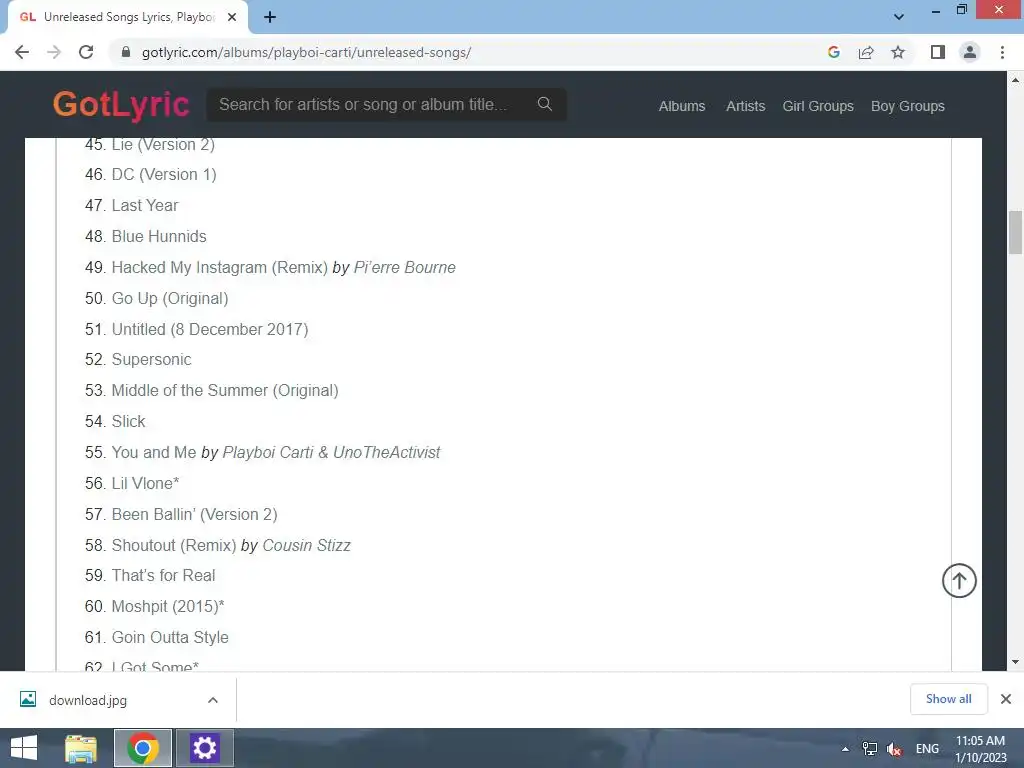Viewport: 1024px width, 768px height.
Task: Open the gear settings app in taskbar
Action: [x=204, y=748]
